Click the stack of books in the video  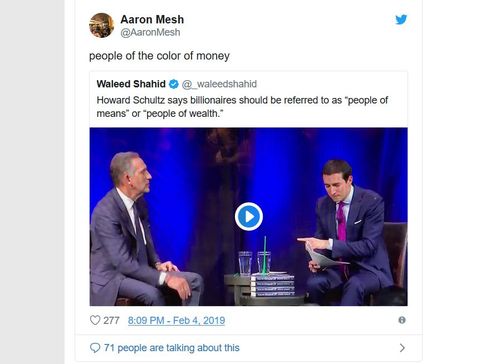coord(273,285)
